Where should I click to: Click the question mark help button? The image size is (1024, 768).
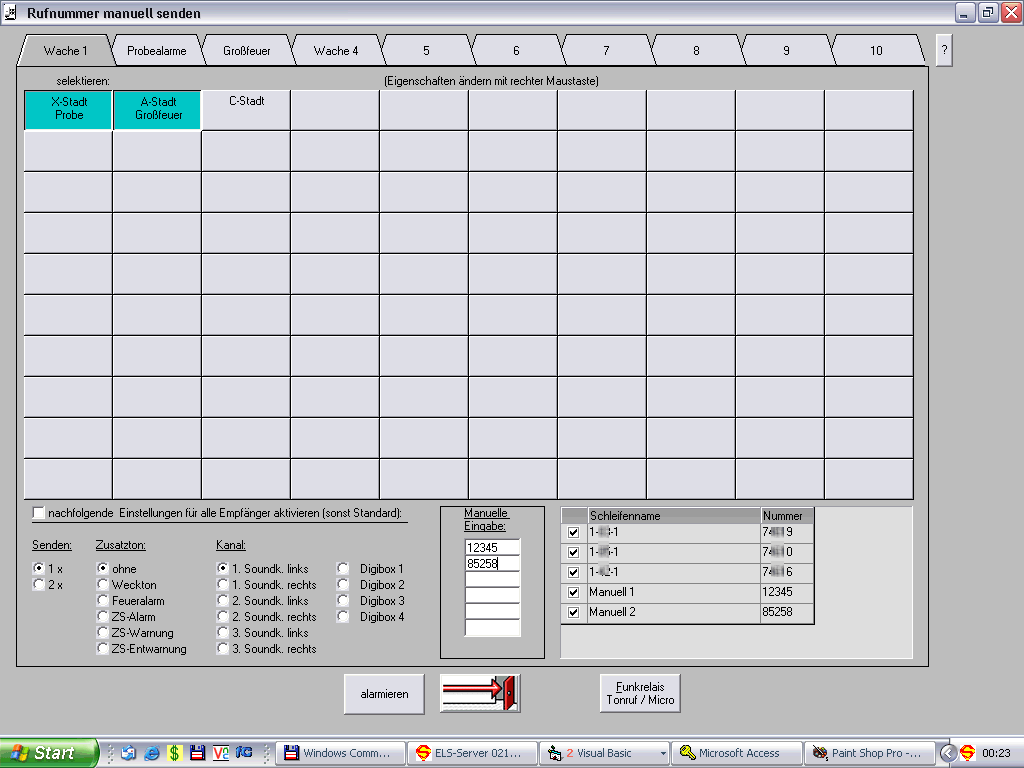click(x=944, y=50)
